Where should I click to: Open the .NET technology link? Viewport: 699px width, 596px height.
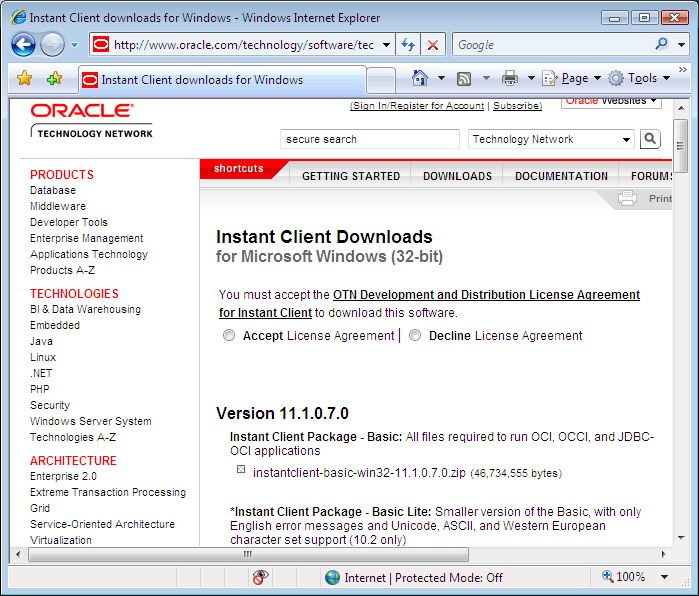pyautogui.click(x=41, y=373)
